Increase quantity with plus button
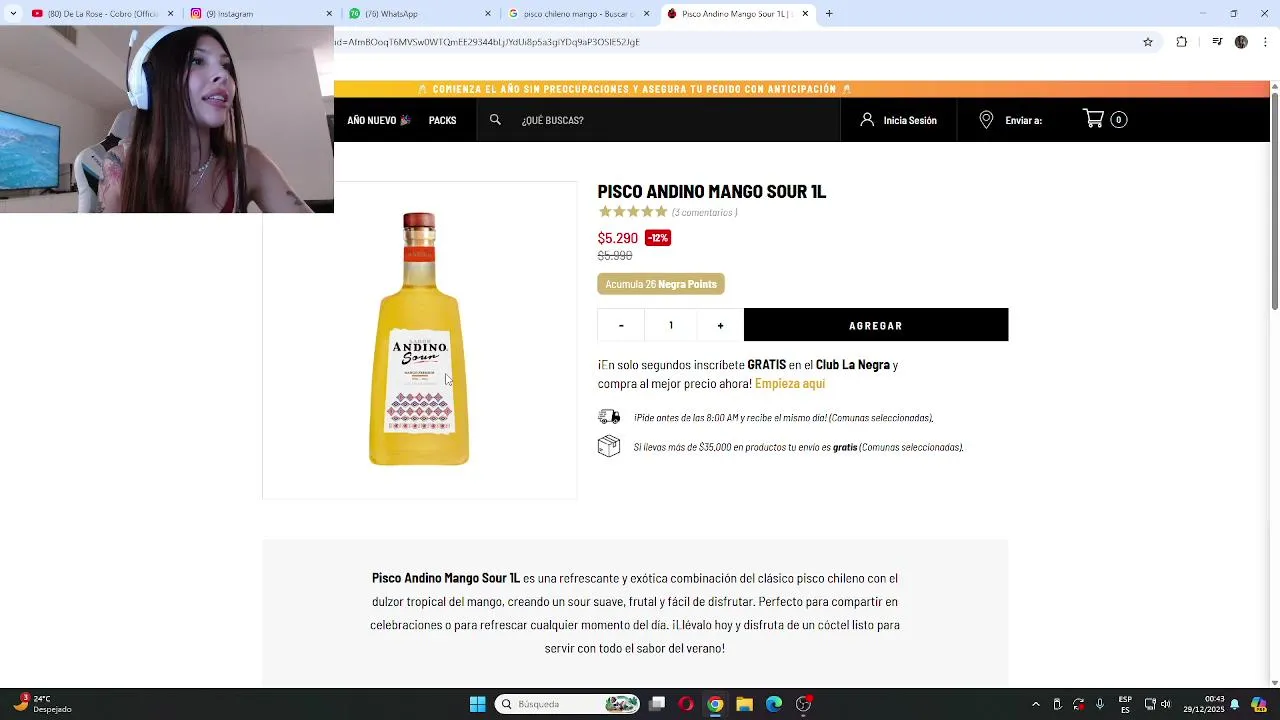 coord(720,325)
